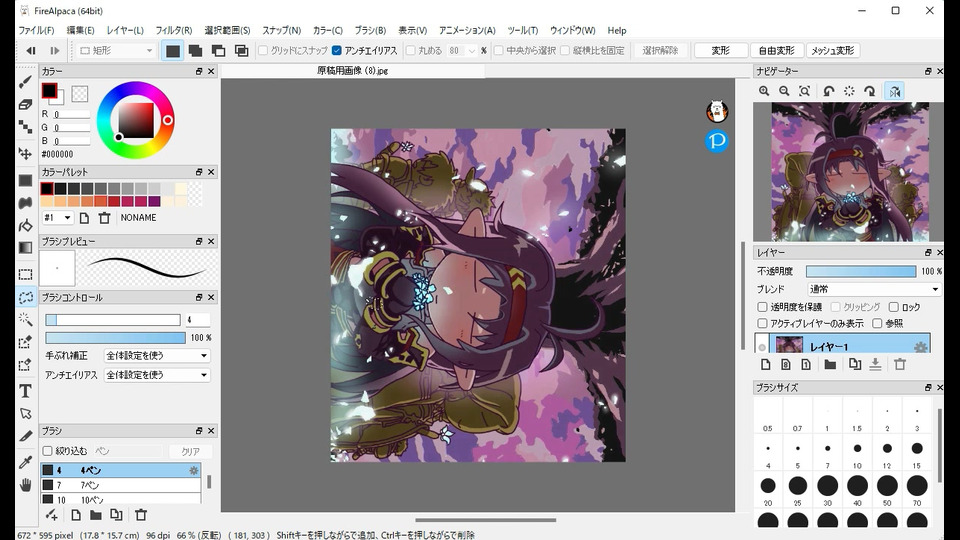Check 透明度を保護 in the layer panel
This screenshot has height=540, width=960.
[762, 307]
